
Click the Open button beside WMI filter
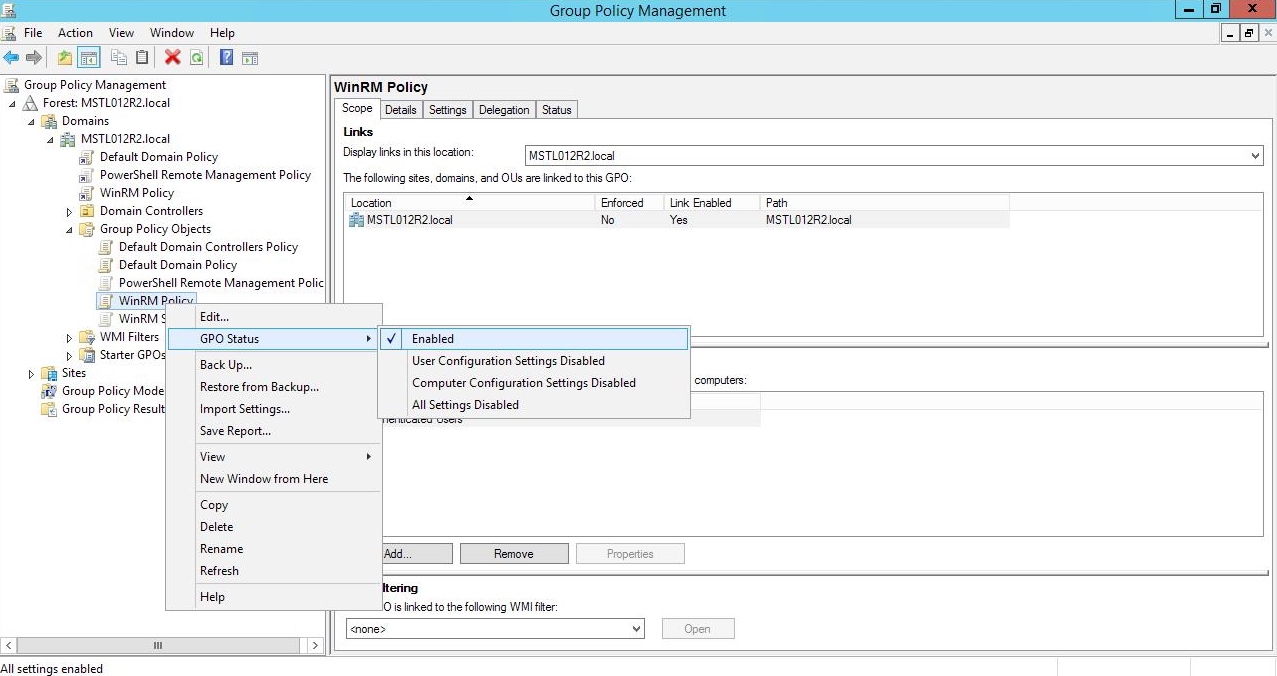pos(698,629)
